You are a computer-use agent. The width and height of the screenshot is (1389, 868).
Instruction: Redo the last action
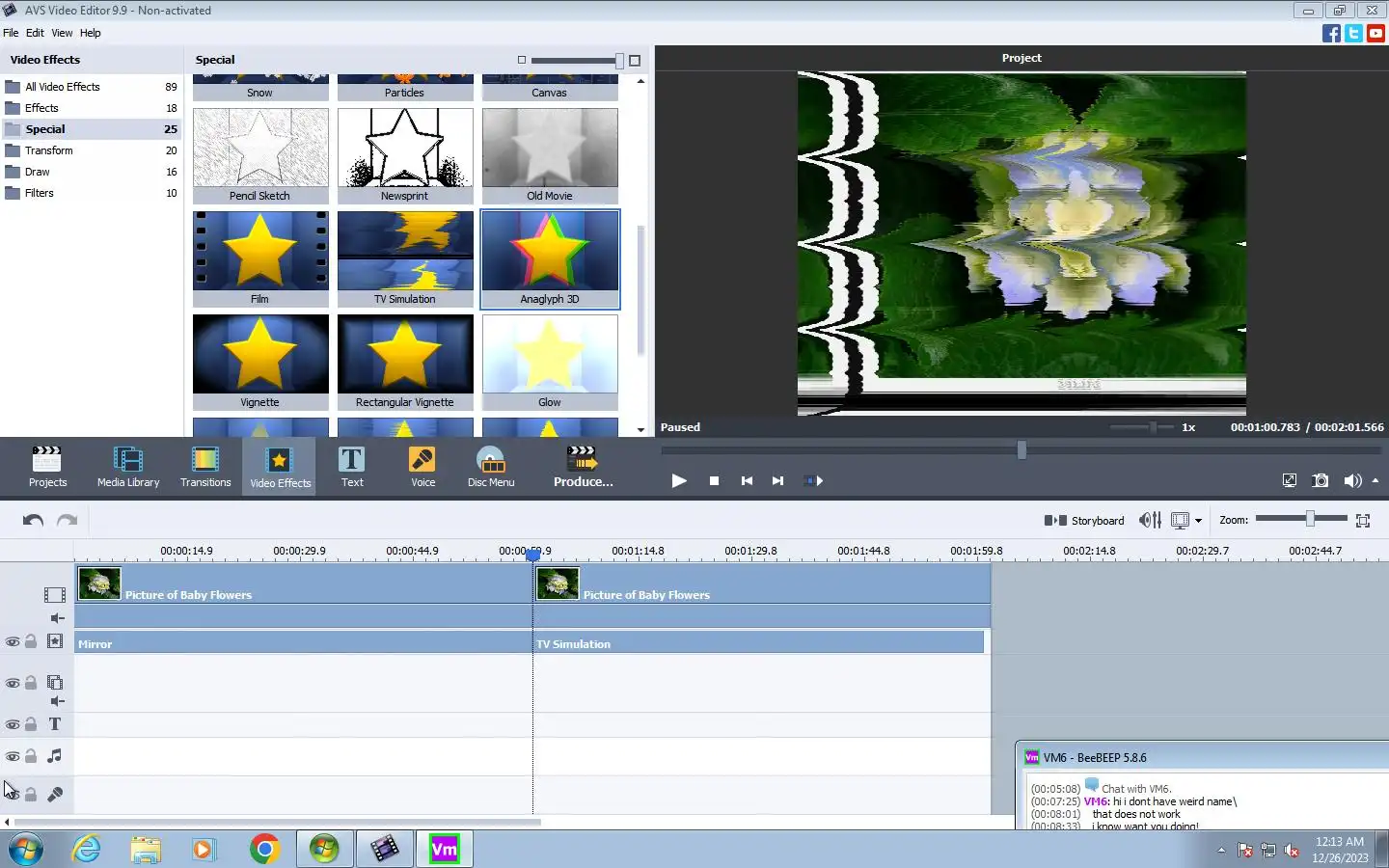tap(67, 520)
